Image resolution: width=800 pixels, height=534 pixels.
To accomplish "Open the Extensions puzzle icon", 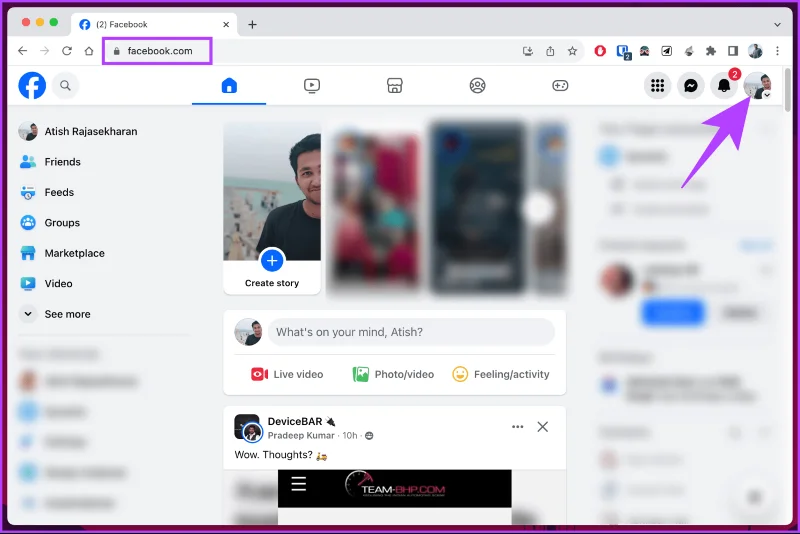I will [x=710, y=50].
